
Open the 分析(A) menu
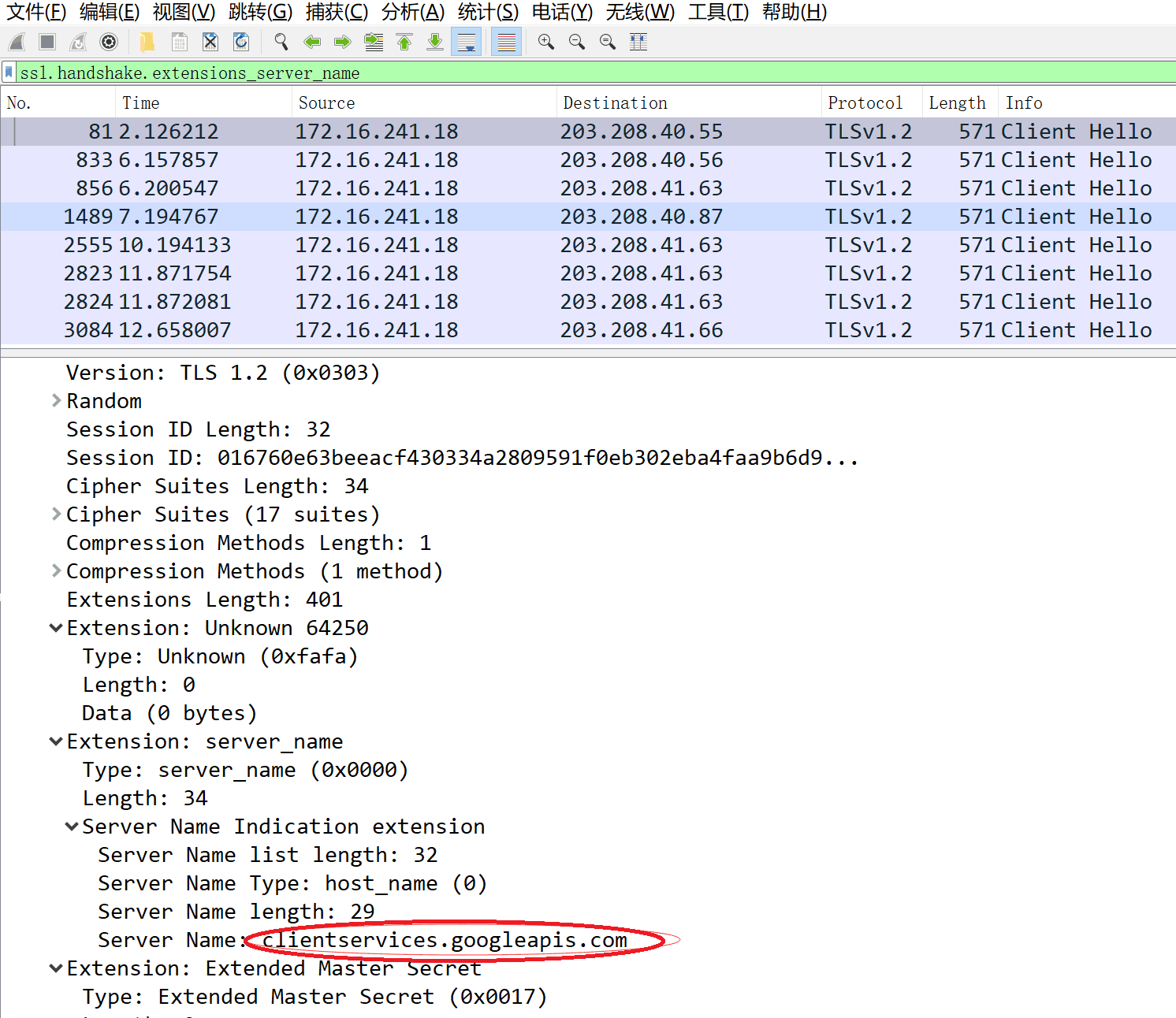coord(412,12)
